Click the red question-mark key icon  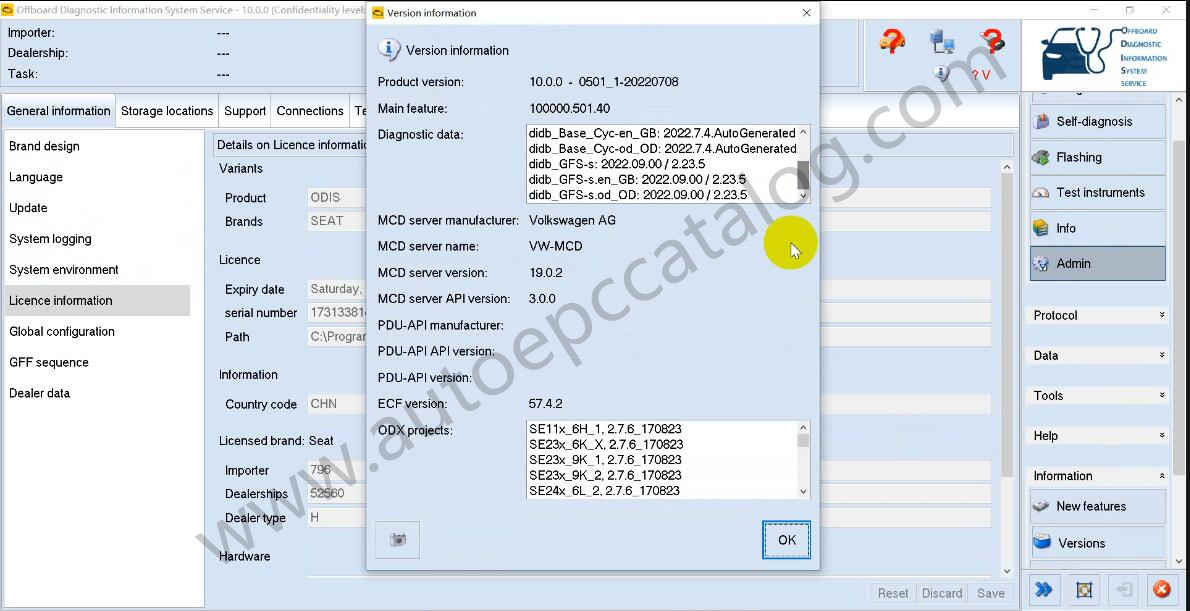tap(992, 40)
